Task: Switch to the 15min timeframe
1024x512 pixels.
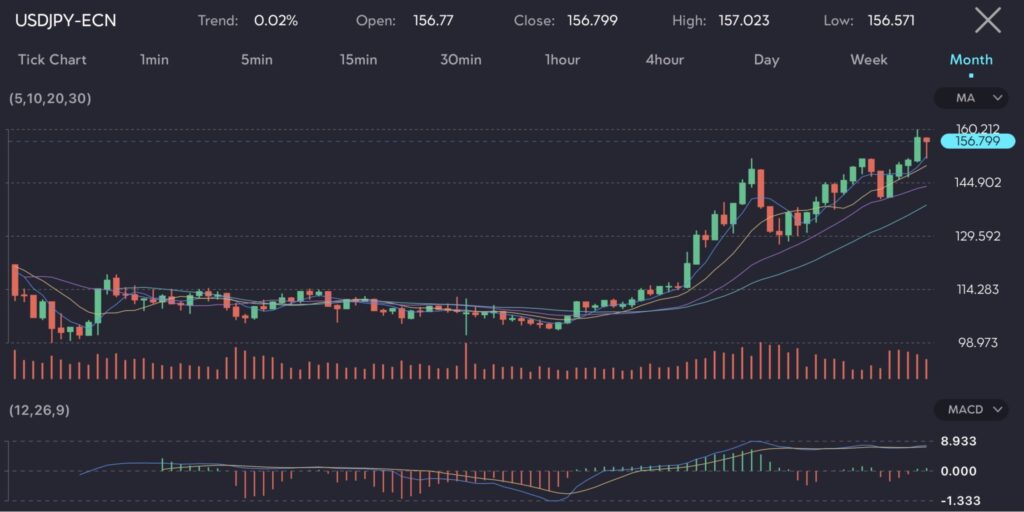Action: [x=358, y=60]
